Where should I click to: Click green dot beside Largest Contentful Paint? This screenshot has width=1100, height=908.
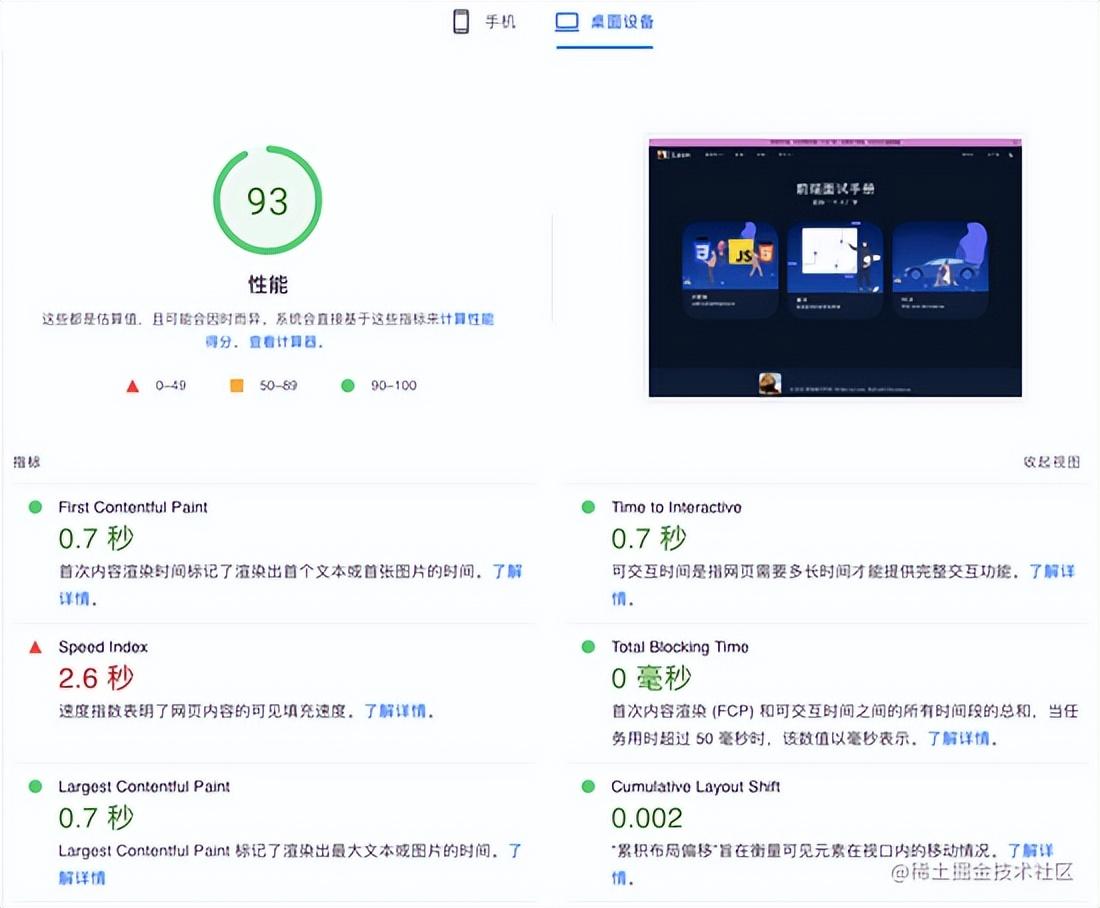point(35,786)
